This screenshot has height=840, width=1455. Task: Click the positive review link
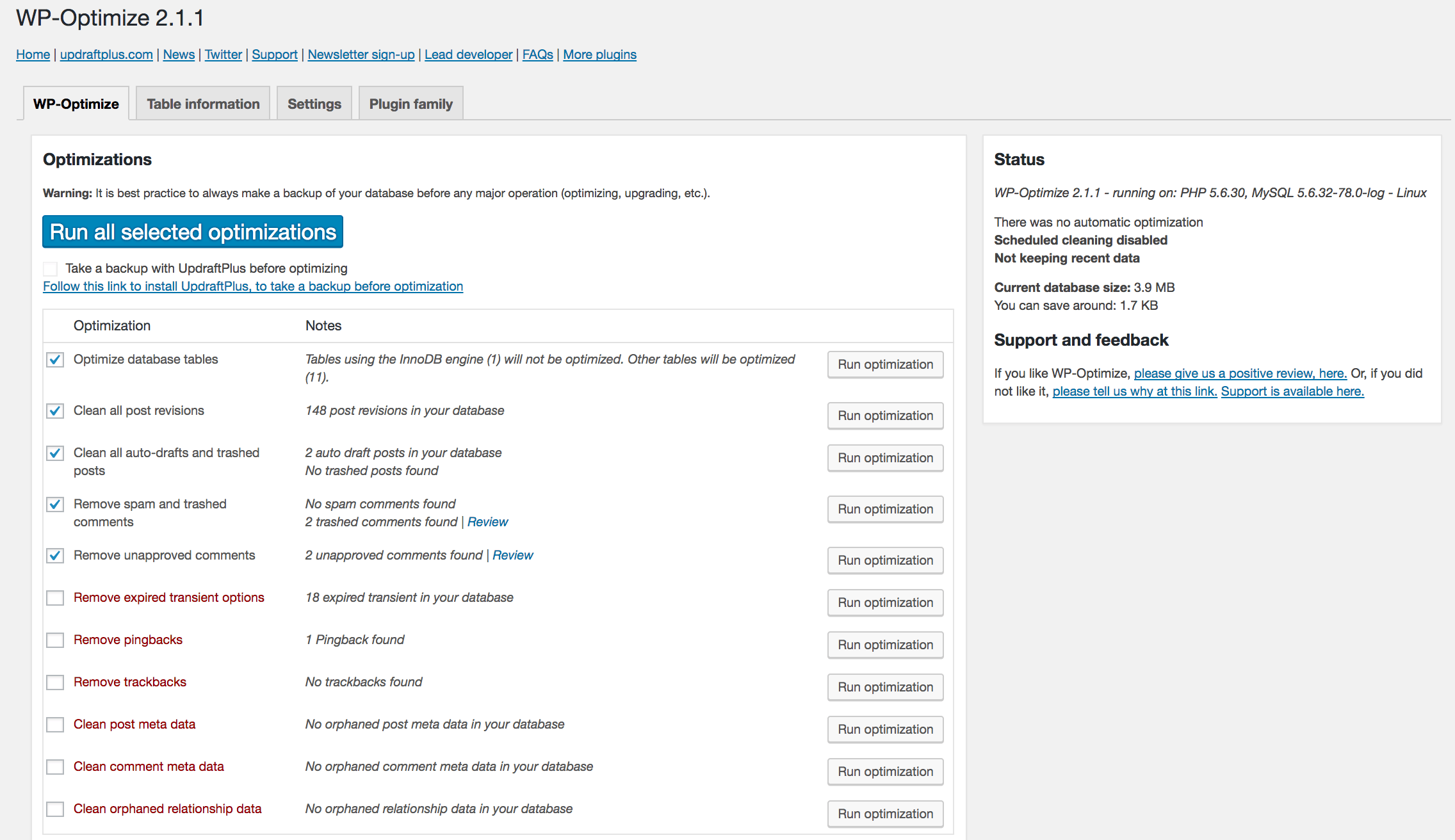coord(1240,373)
